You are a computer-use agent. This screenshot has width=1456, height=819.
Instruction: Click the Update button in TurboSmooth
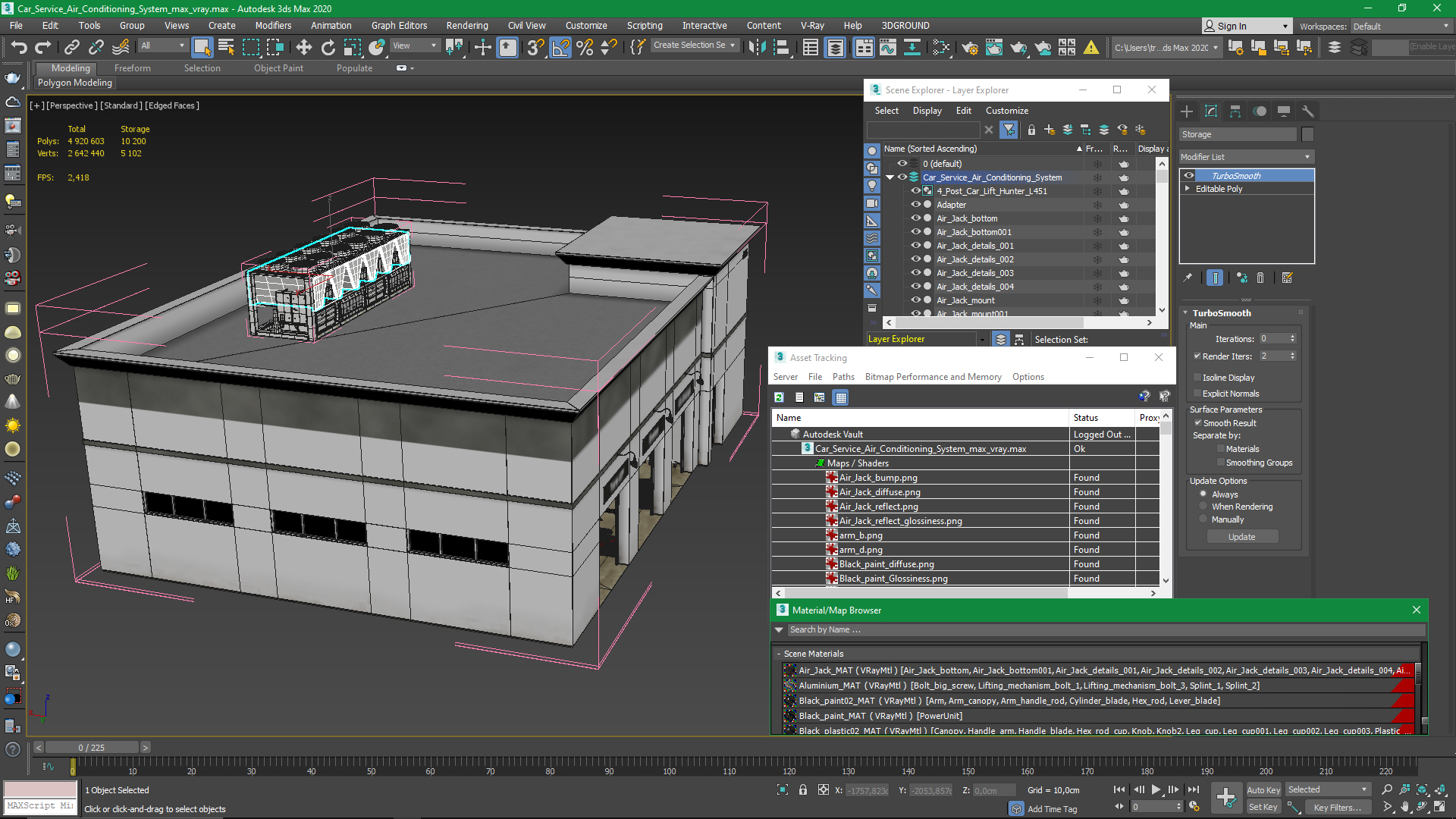tap(1242, 537)
